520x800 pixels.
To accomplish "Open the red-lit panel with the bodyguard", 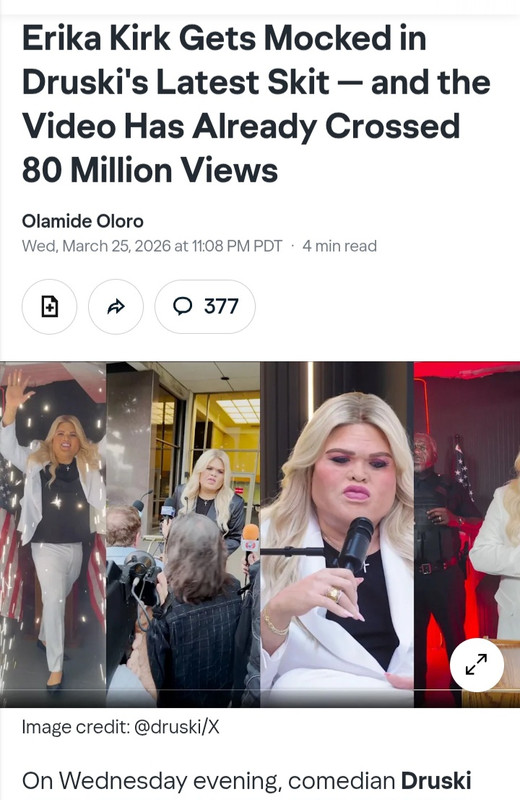I will (467, 534).
